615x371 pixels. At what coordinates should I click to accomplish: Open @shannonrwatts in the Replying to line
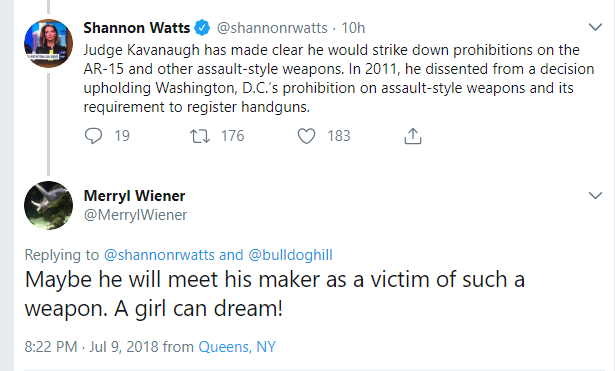(159, 255)
